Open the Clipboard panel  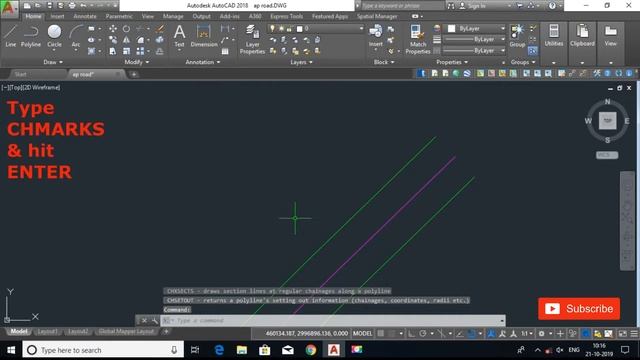(582, 36)
